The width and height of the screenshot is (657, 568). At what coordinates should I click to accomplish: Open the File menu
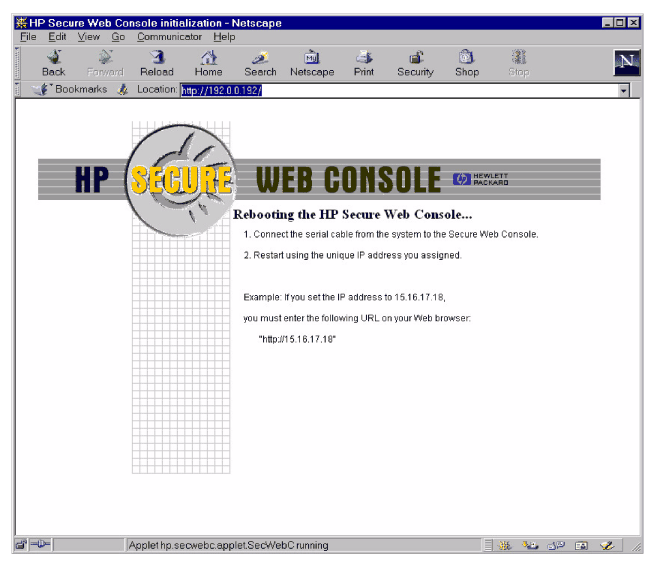[28, 37]
